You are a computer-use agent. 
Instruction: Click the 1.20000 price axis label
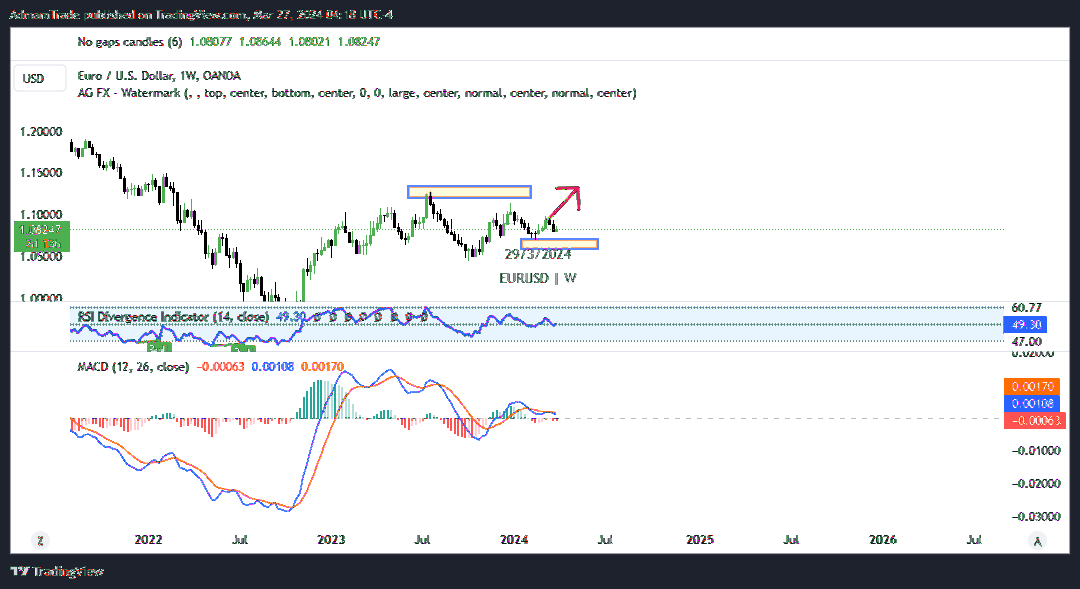point(41,132)
